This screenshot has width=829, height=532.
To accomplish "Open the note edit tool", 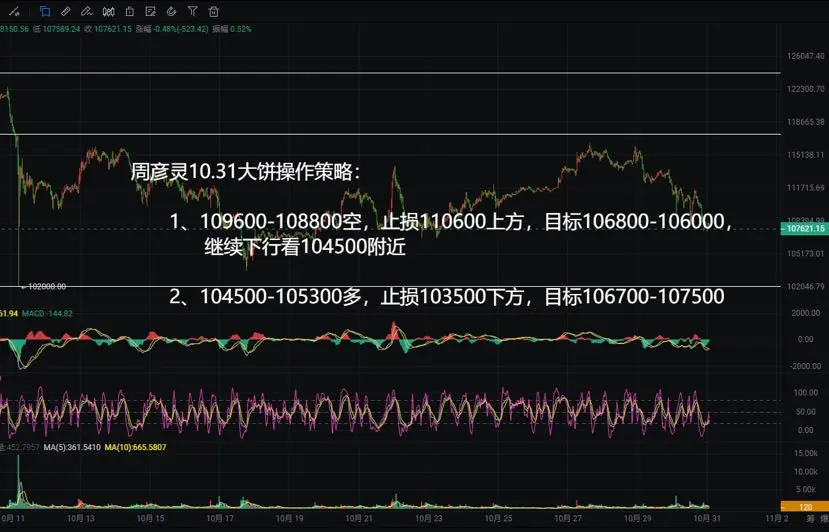I will [150, 11].
